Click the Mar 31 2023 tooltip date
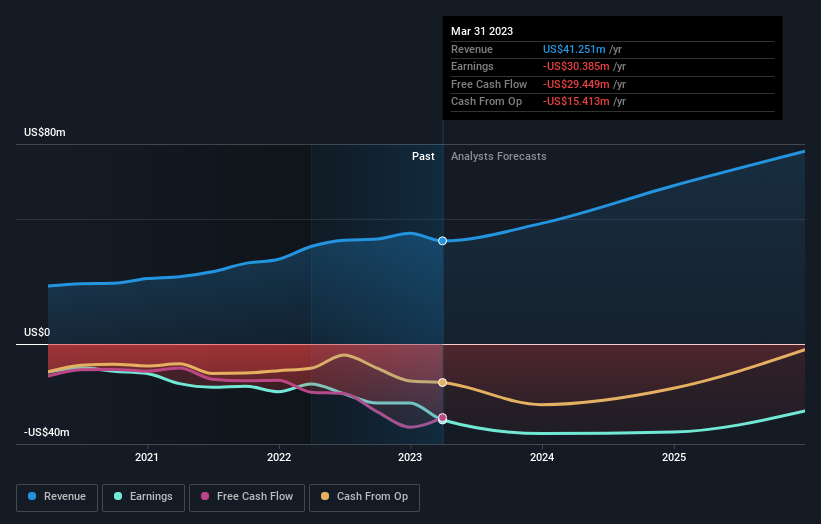The height and width of the screenshot is (524, 821). (x=482, y=31)
